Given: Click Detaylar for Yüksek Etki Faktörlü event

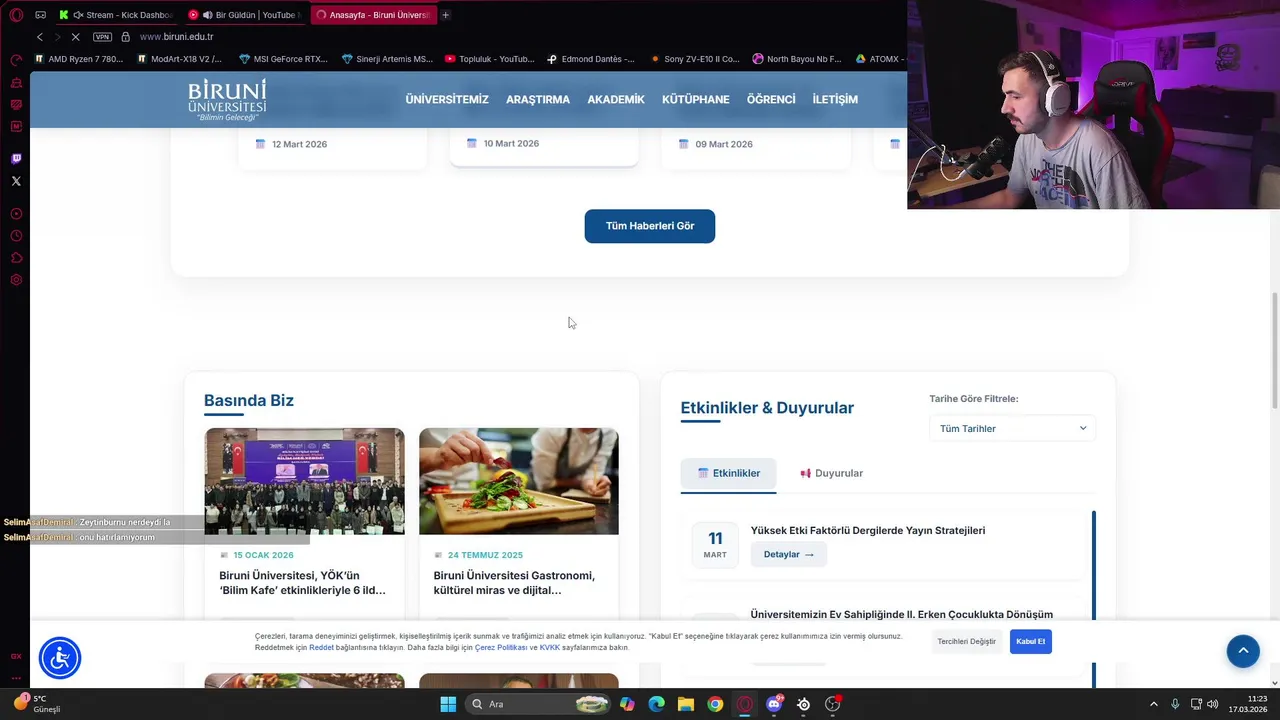Looking at the screenshot, I should tap(789, 554).
